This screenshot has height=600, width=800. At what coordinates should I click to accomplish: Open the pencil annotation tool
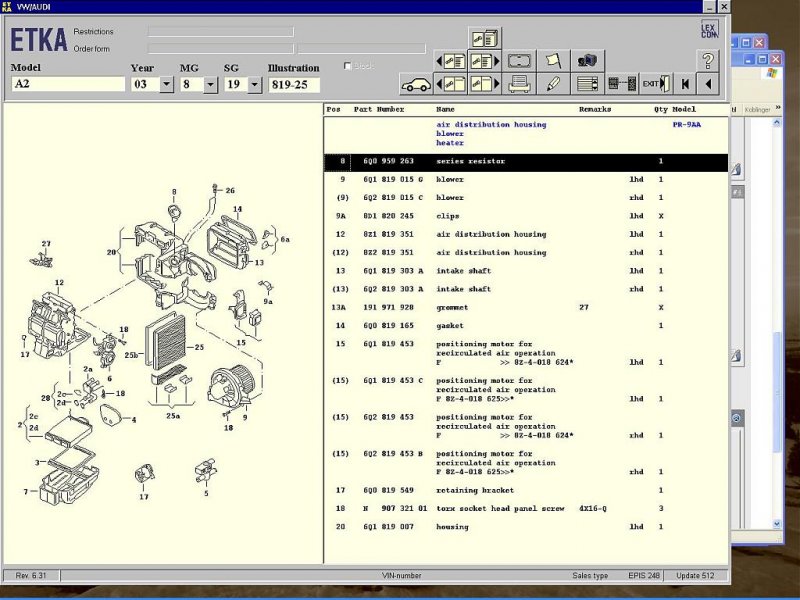(556, 83)
